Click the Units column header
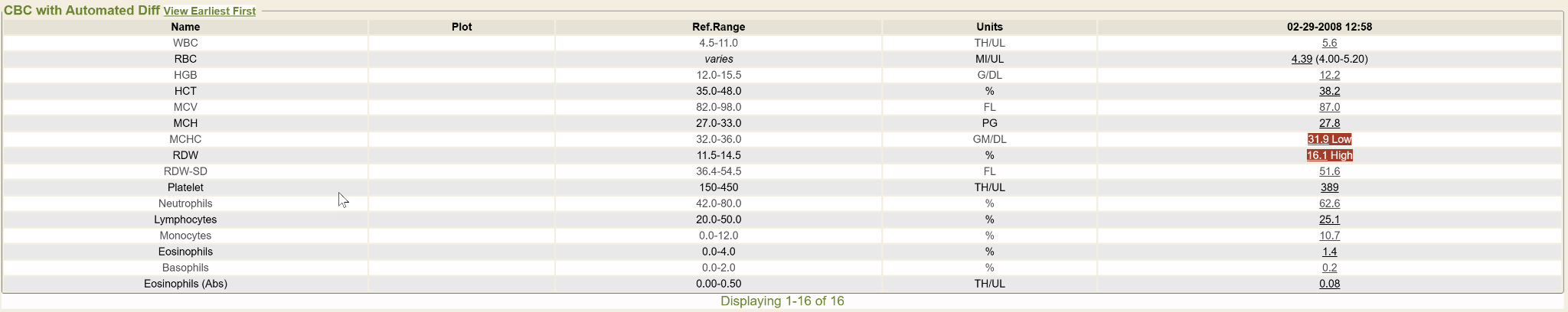 point(989,27)
